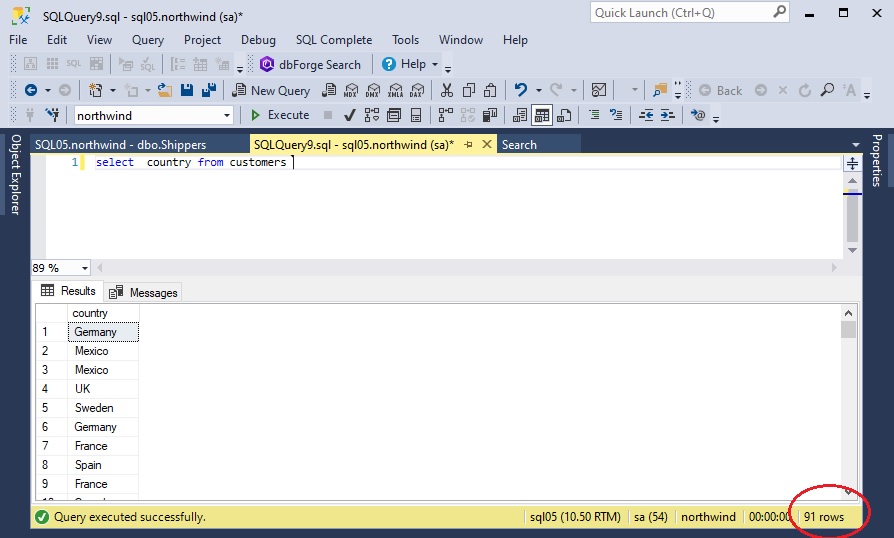Click the Execute button

pos(280,115)
